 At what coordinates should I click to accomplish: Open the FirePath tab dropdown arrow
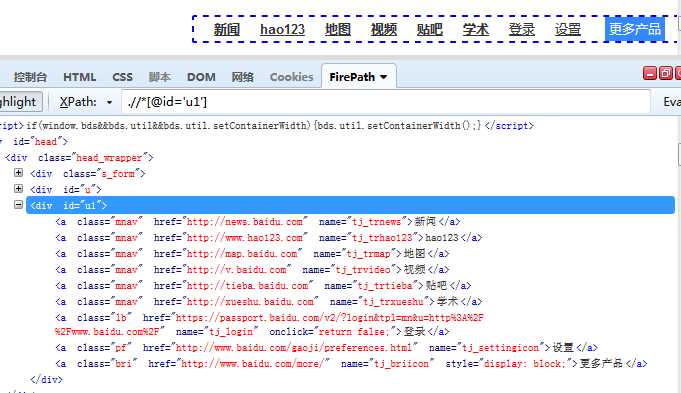click(x=383, y=77)
